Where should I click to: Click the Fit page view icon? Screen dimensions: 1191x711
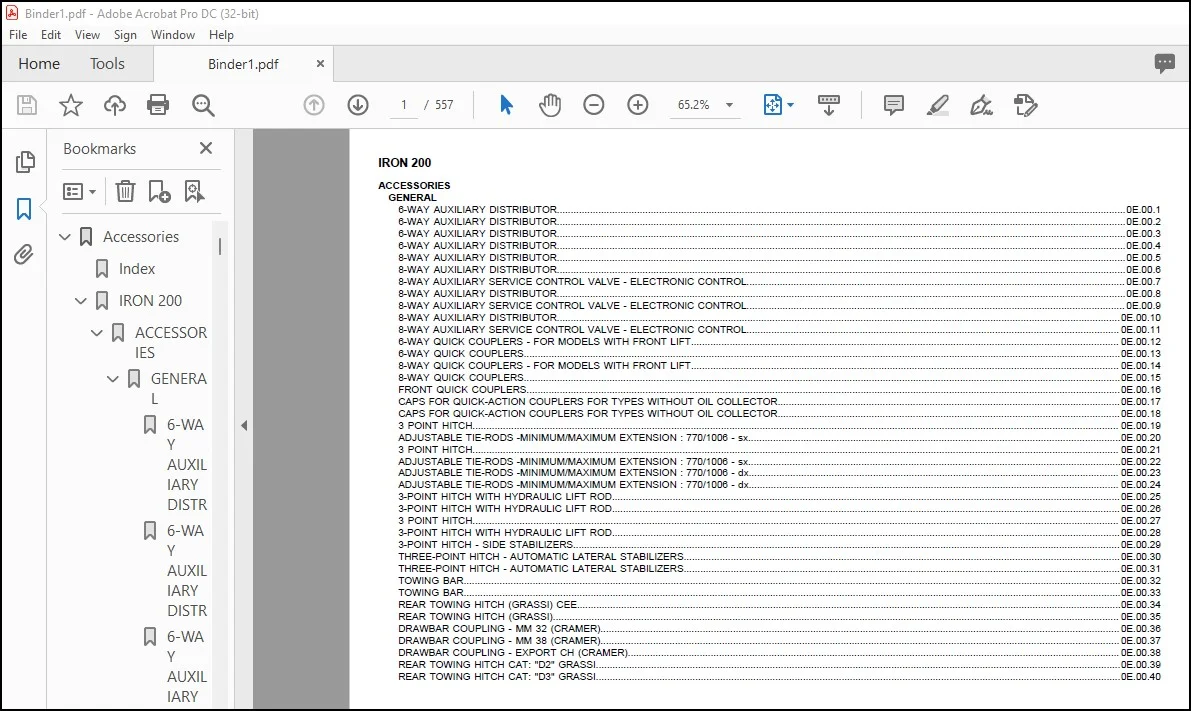tap(772, 105)
